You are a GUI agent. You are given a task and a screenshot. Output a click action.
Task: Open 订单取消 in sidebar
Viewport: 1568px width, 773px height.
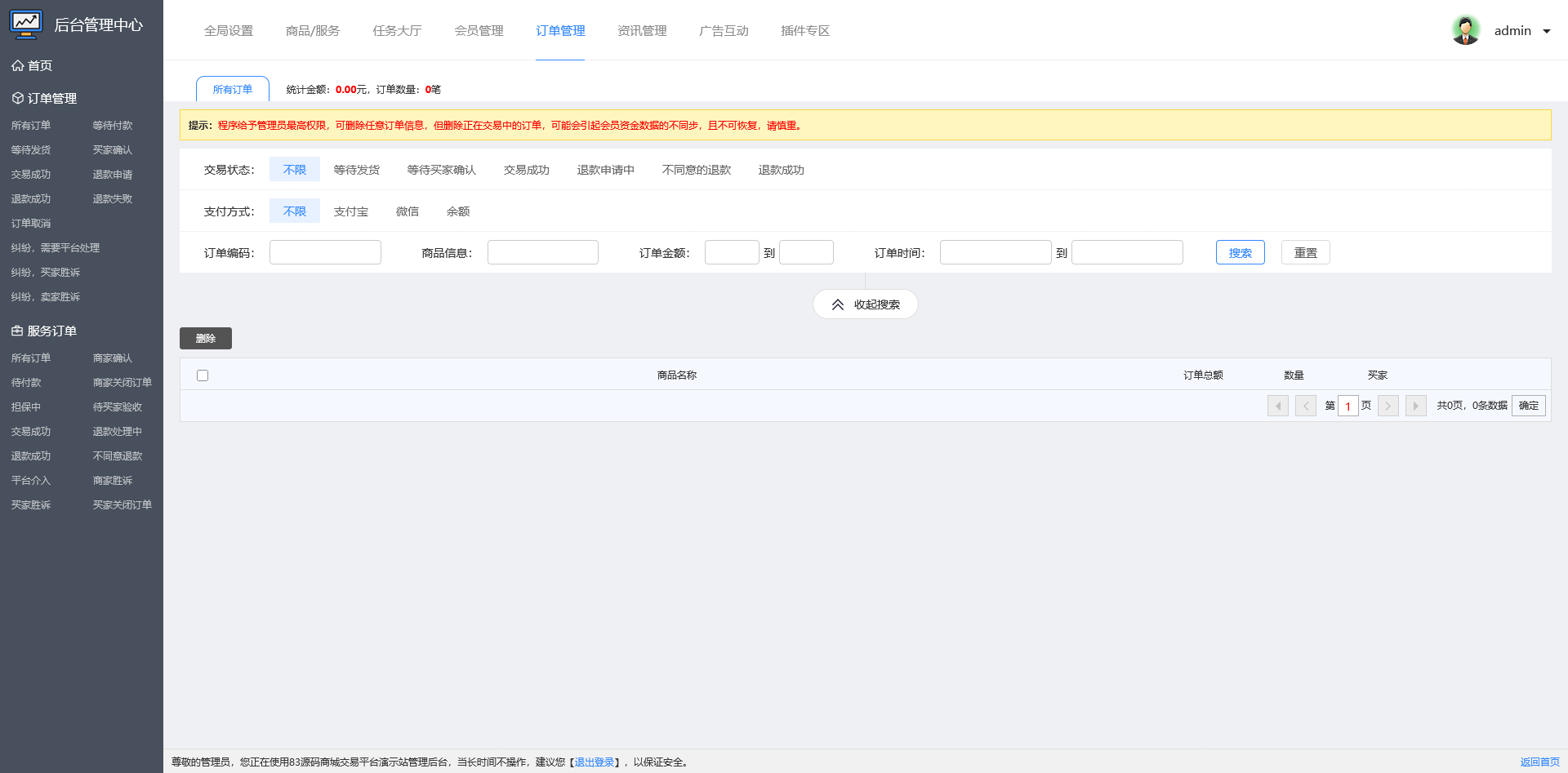click(31, 224)
